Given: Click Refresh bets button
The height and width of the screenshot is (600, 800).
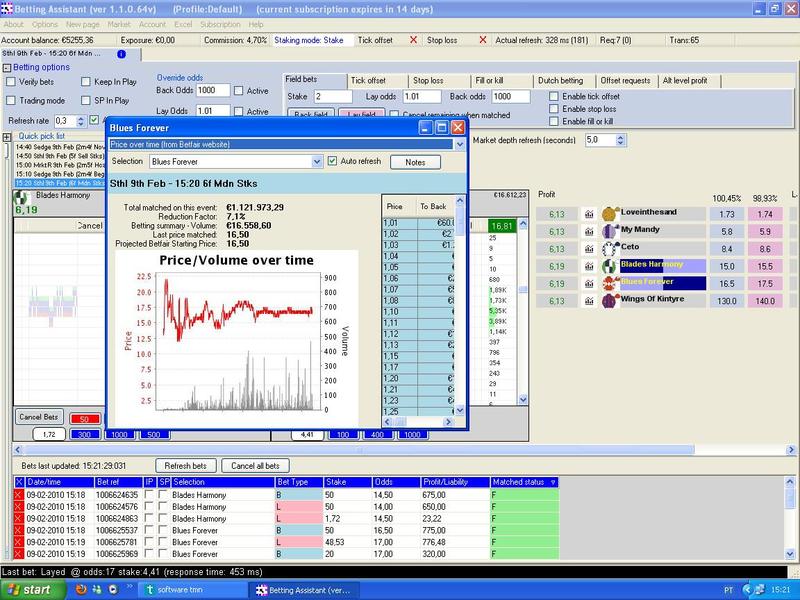Looking at the screenshot, I should pyautogui.click(x=186, y=466).
